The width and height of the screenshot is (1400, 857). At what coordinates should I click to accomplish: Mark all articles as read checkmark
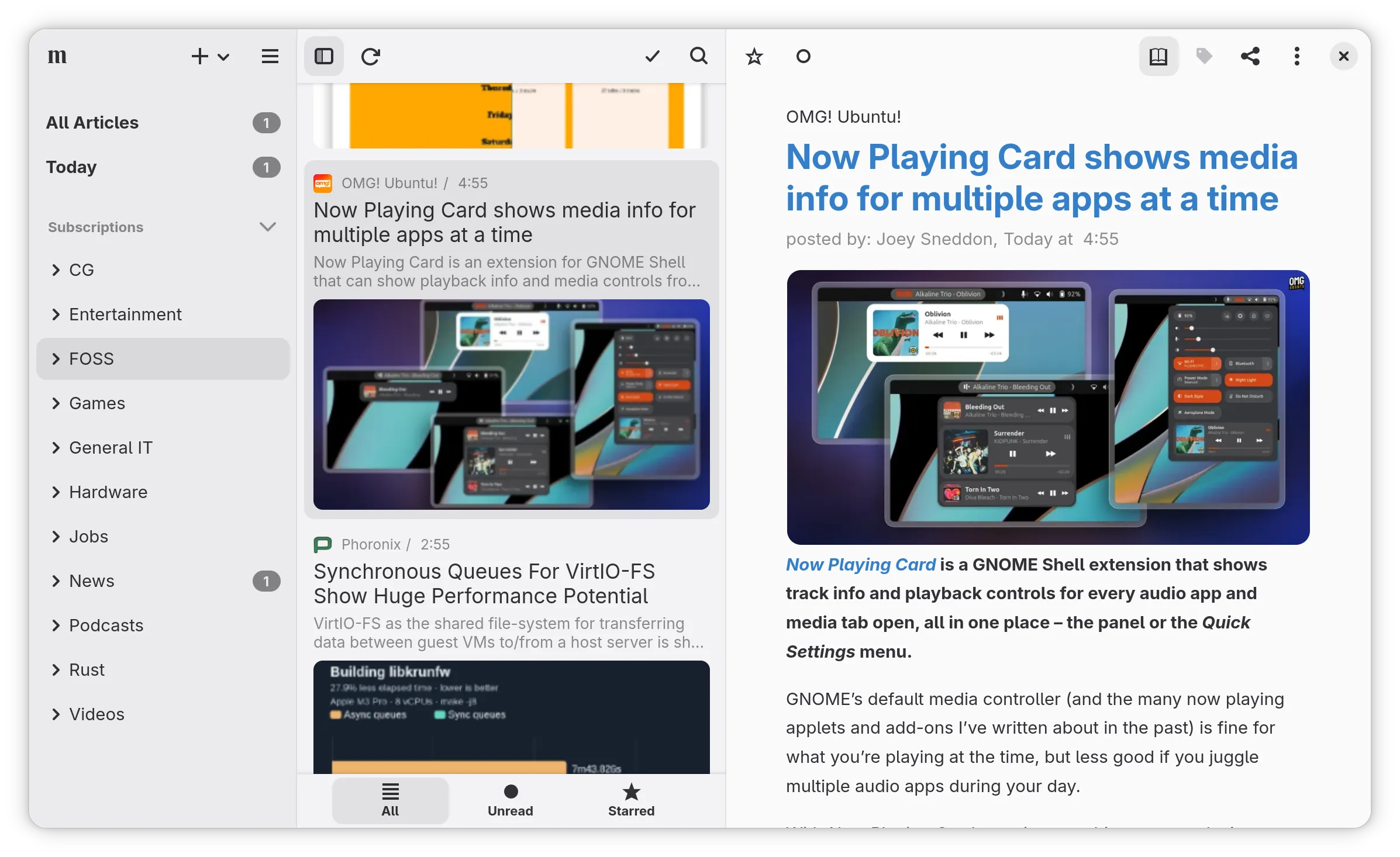(652, 57)
